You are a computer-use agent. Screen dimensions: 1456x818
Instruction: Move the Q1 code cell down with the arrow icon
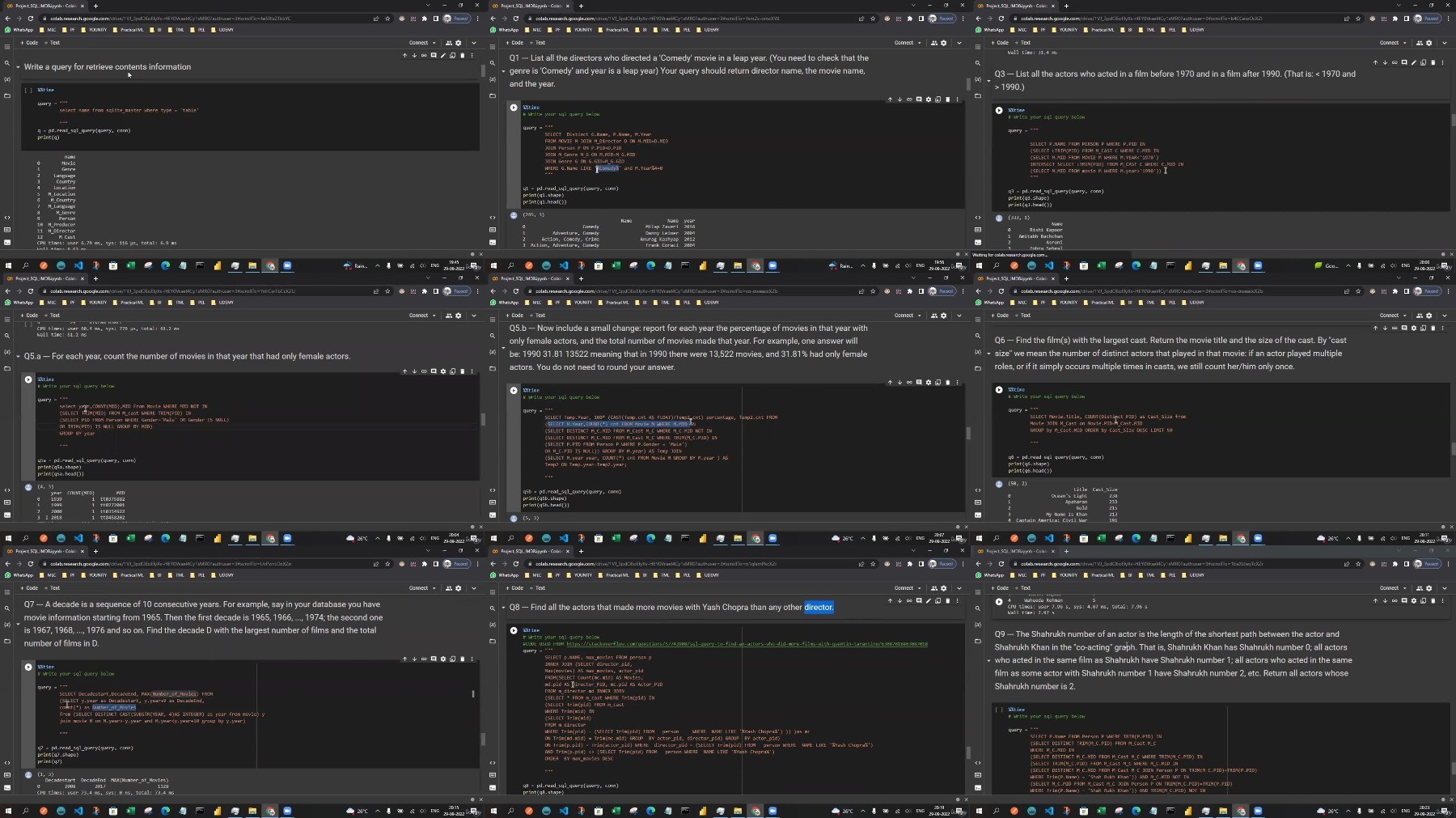pyautogui.click(x=899, y=100)
